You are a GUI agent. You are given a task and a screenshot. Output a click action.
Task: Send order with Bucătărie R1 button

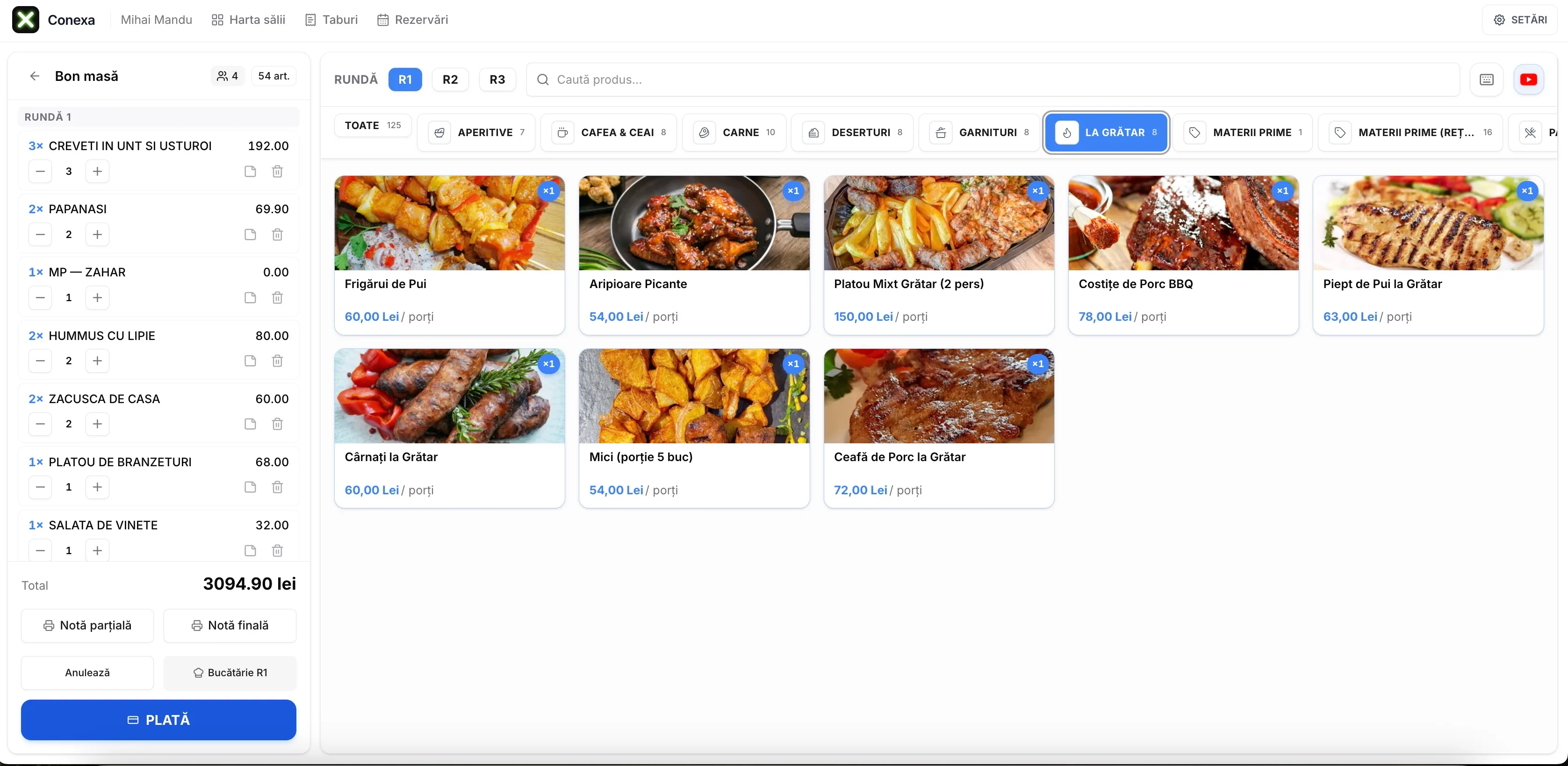tap(230, 673)
